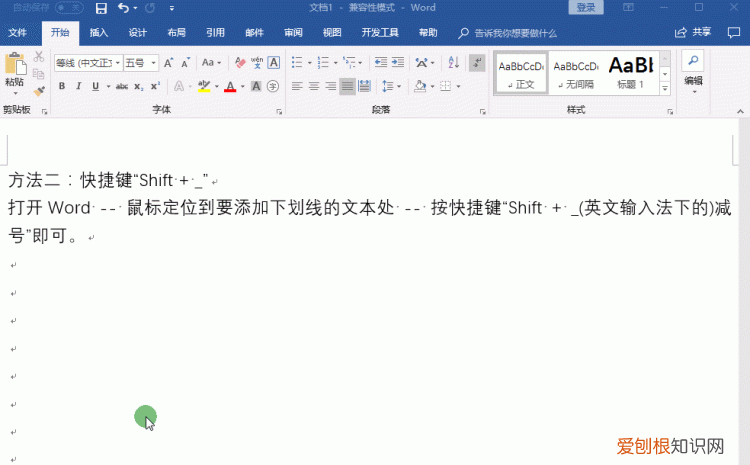
Task: Open the 开发工具 (Developer) tab
Action: click(380, 33)
